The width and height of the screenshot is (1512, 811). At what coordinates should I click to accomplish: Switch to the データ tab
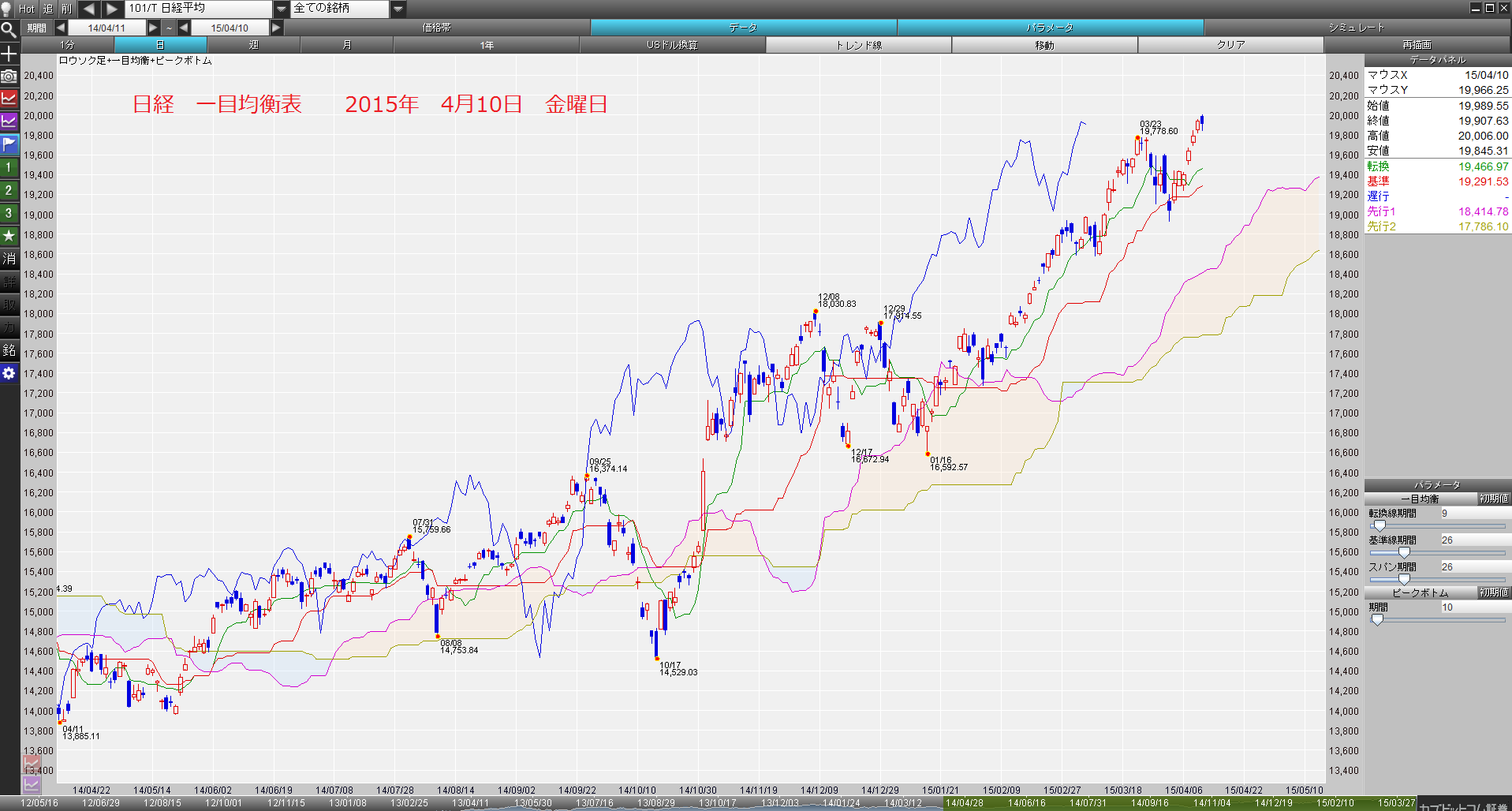click(x=743, y=28)
